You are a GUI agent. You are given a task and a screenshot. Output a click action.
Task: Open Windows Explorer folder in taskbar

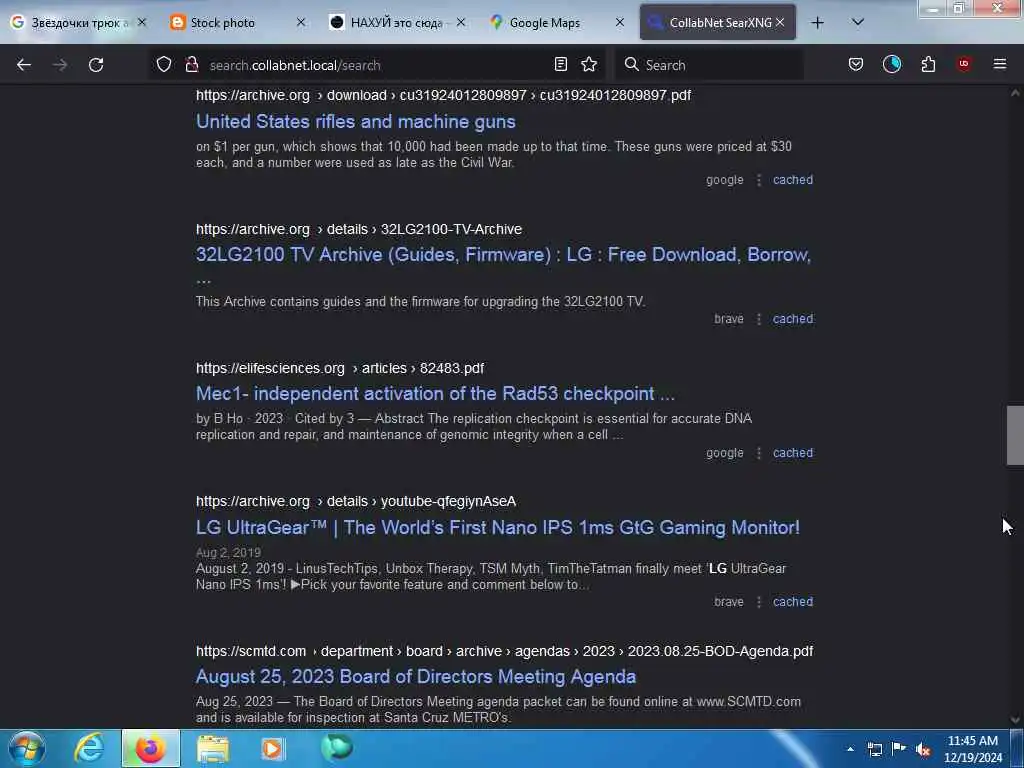[x=212, y=748]
